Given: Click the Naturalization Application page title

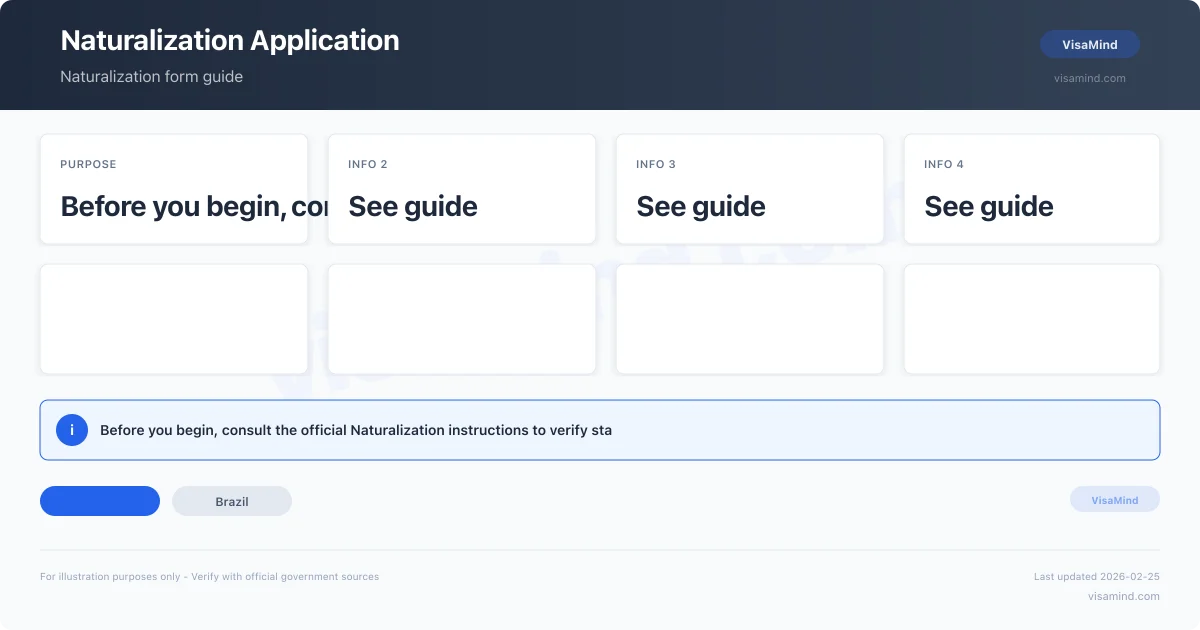Looking at the screenshot, I should tap(230, 40).
